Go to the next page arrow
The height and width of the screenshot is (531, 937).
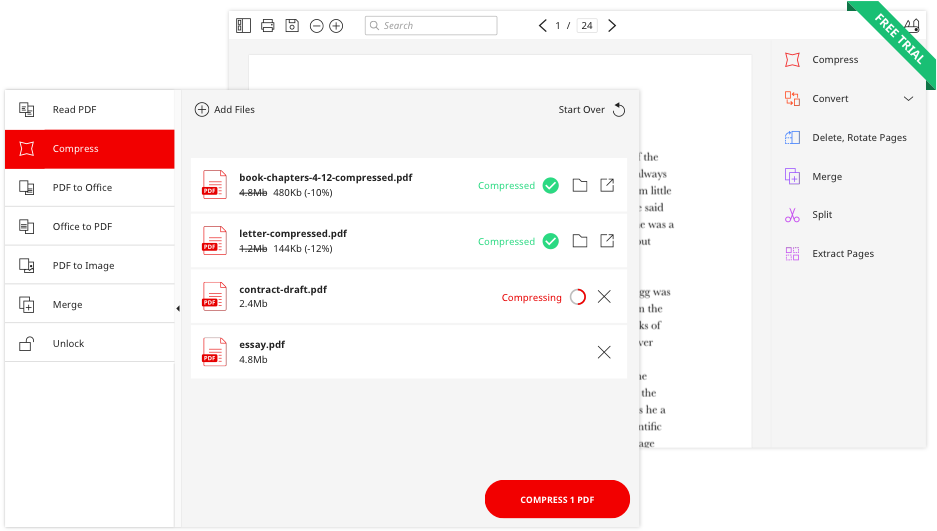(x=612, y=26)
